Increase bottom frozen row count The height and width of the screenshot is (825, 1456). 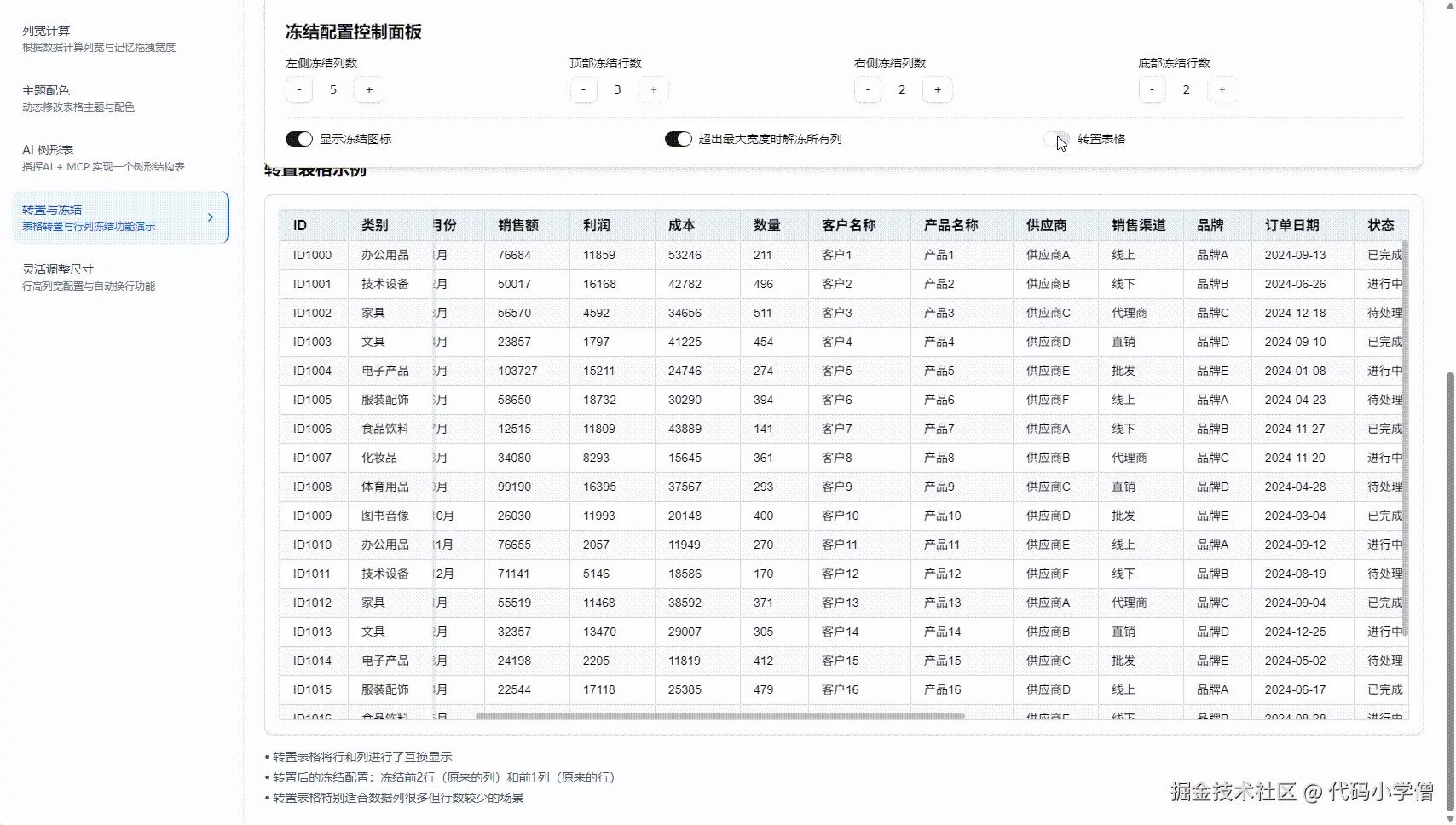click(x=1222, y=89)
